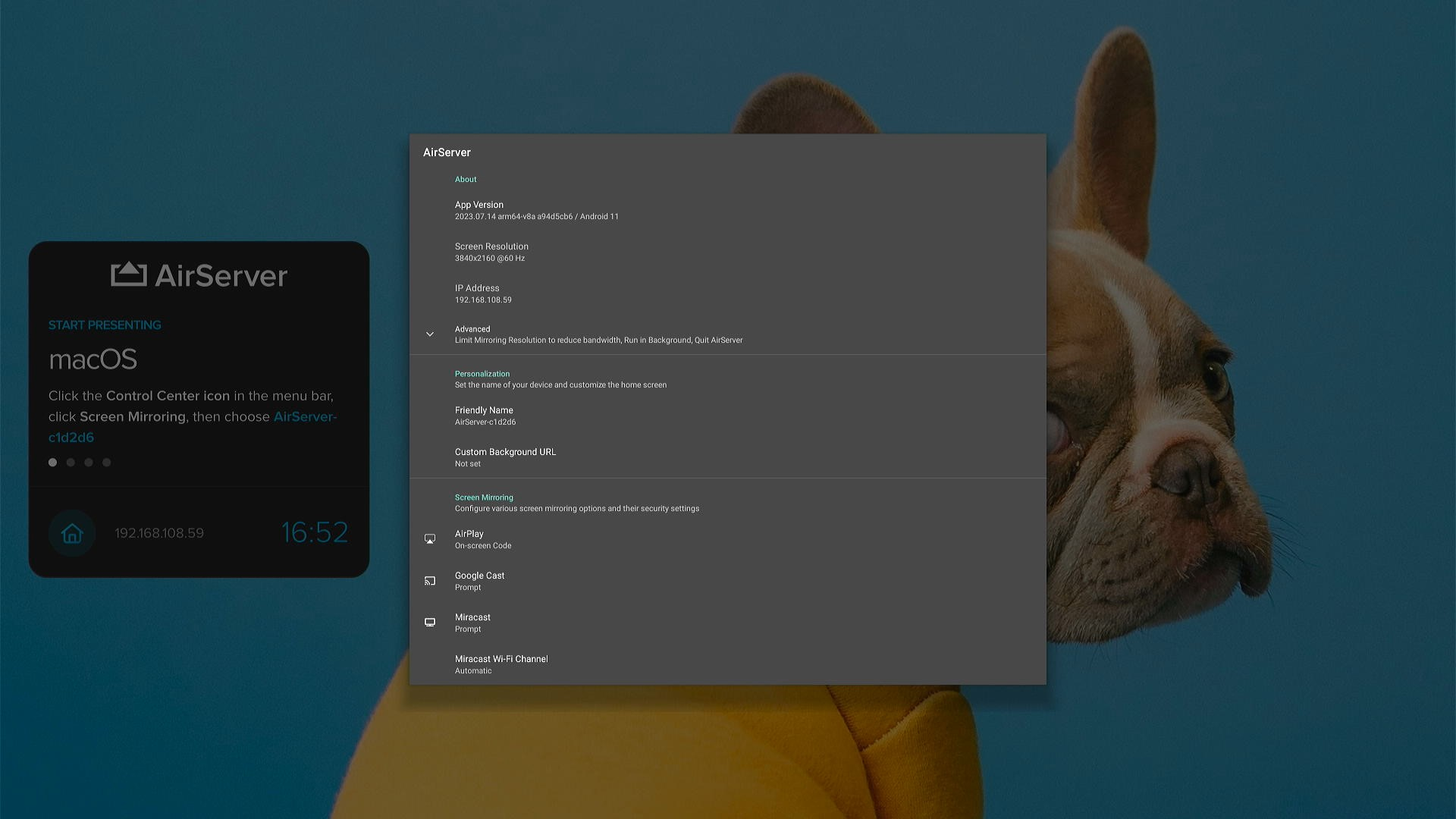1456x819 pixels.
Task: Open AirPlay On-screen Code option
Action: point(483,539)
